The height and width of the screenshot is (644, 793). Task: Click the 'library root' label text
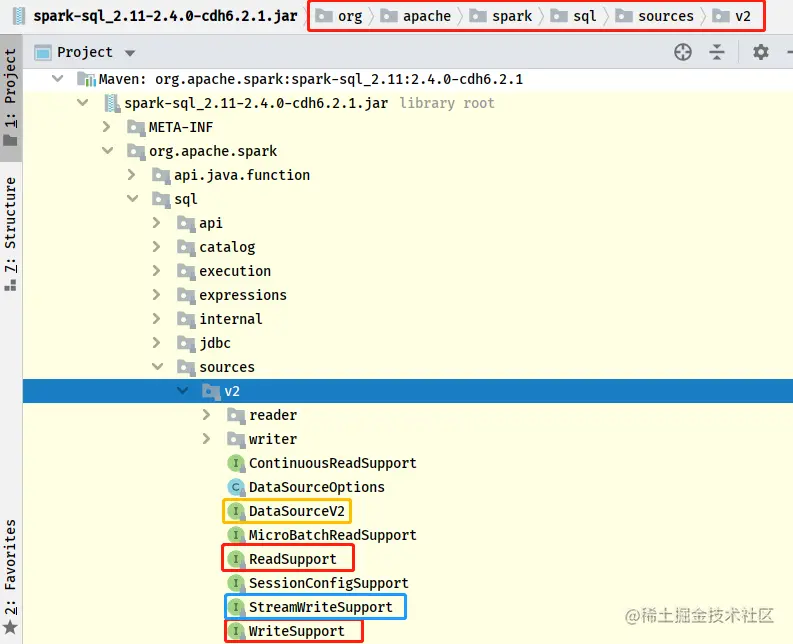click(447, 103)
